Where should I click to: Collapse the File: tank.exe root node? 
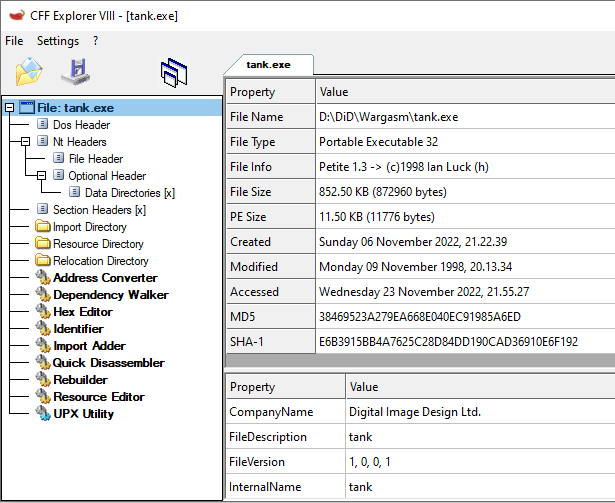coord(10,108)
